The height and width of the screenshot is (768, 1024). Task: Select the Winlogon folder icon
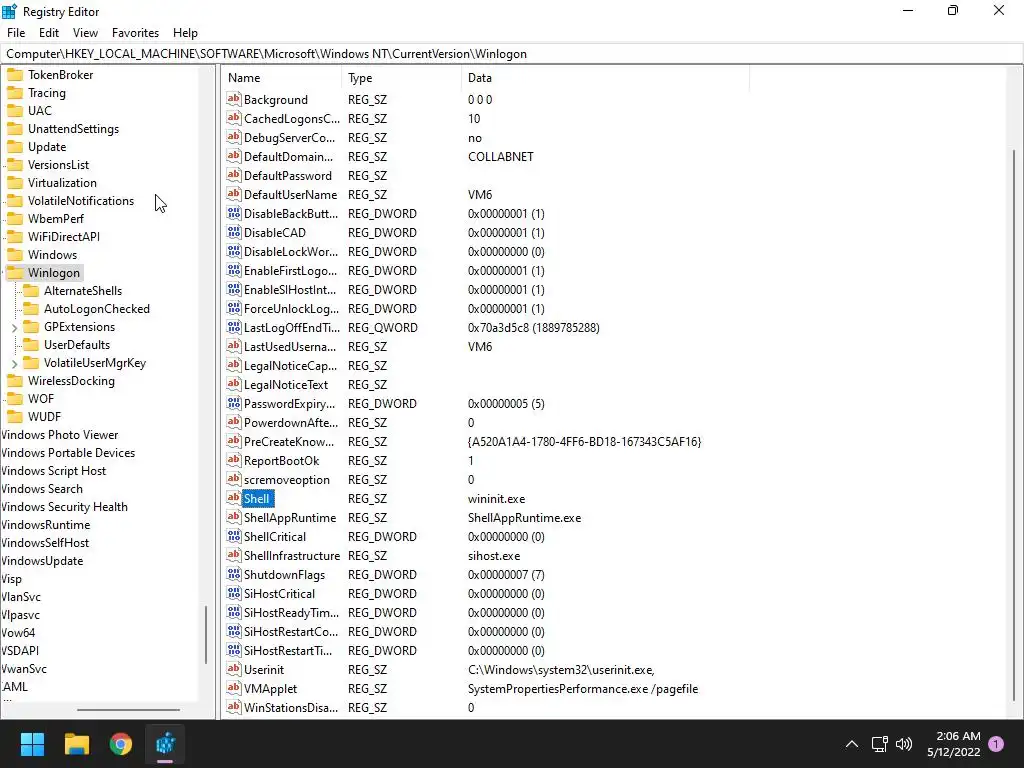[x=15, y=273]
